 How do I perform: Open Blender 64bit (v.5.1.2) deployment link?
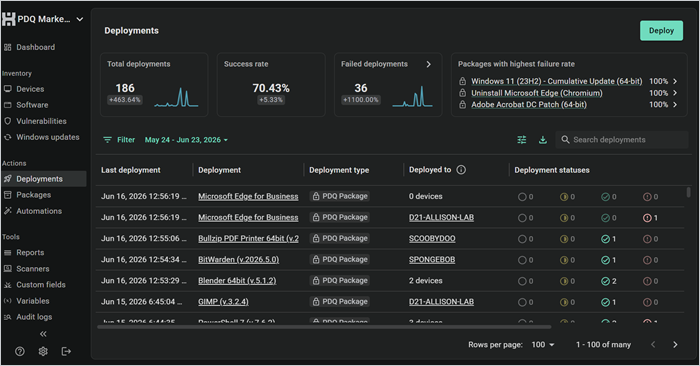tap(237, 281)
